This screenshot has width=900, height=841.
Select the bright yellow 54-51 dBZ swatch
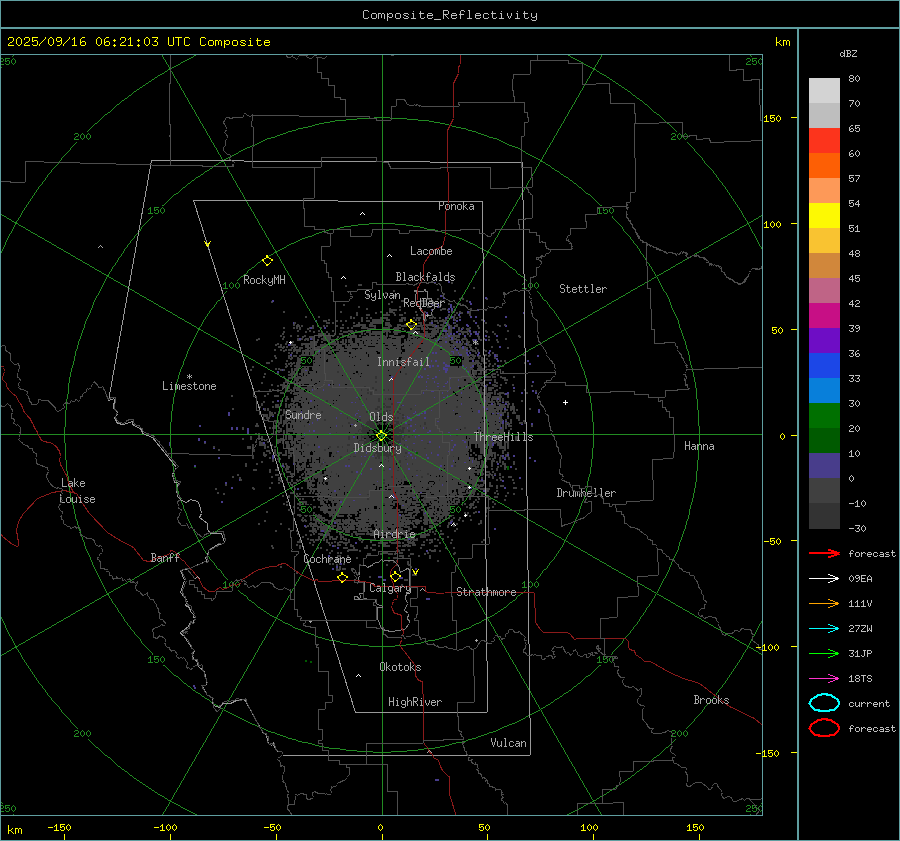824,215
